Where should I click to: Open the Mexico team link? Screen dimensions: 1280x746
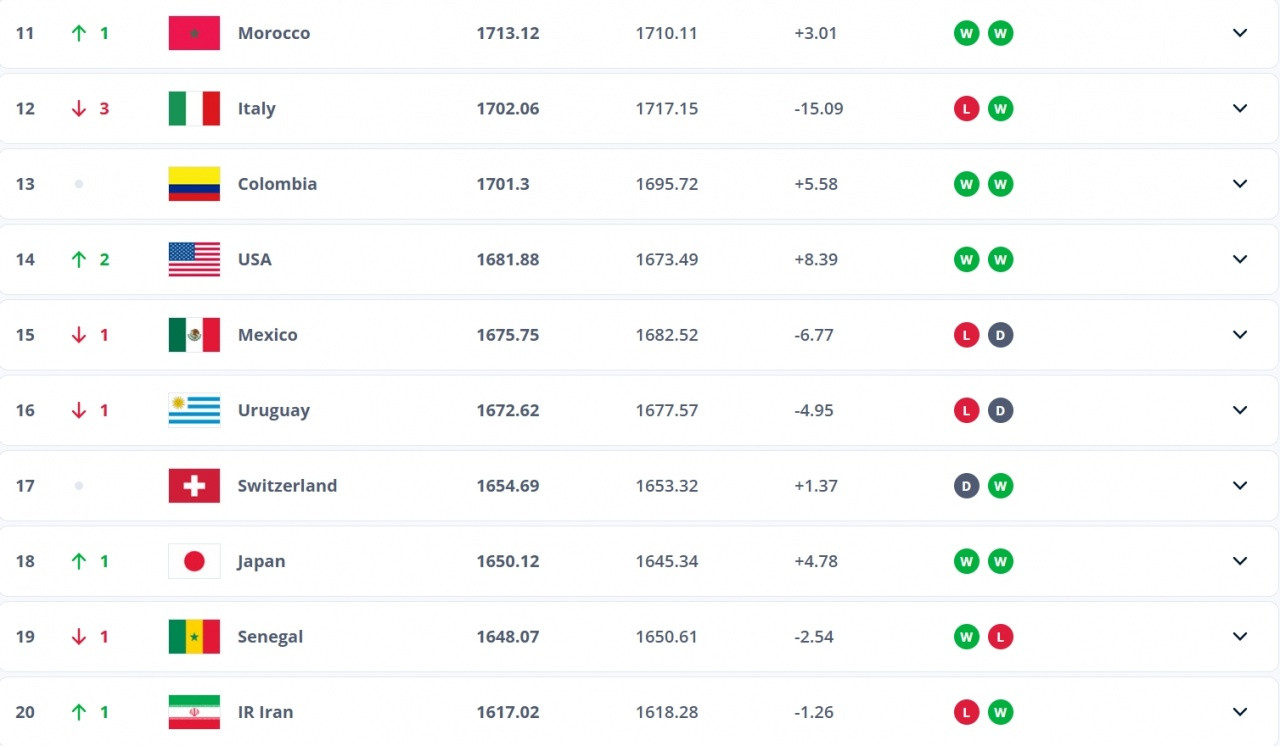tap(267, 335)
